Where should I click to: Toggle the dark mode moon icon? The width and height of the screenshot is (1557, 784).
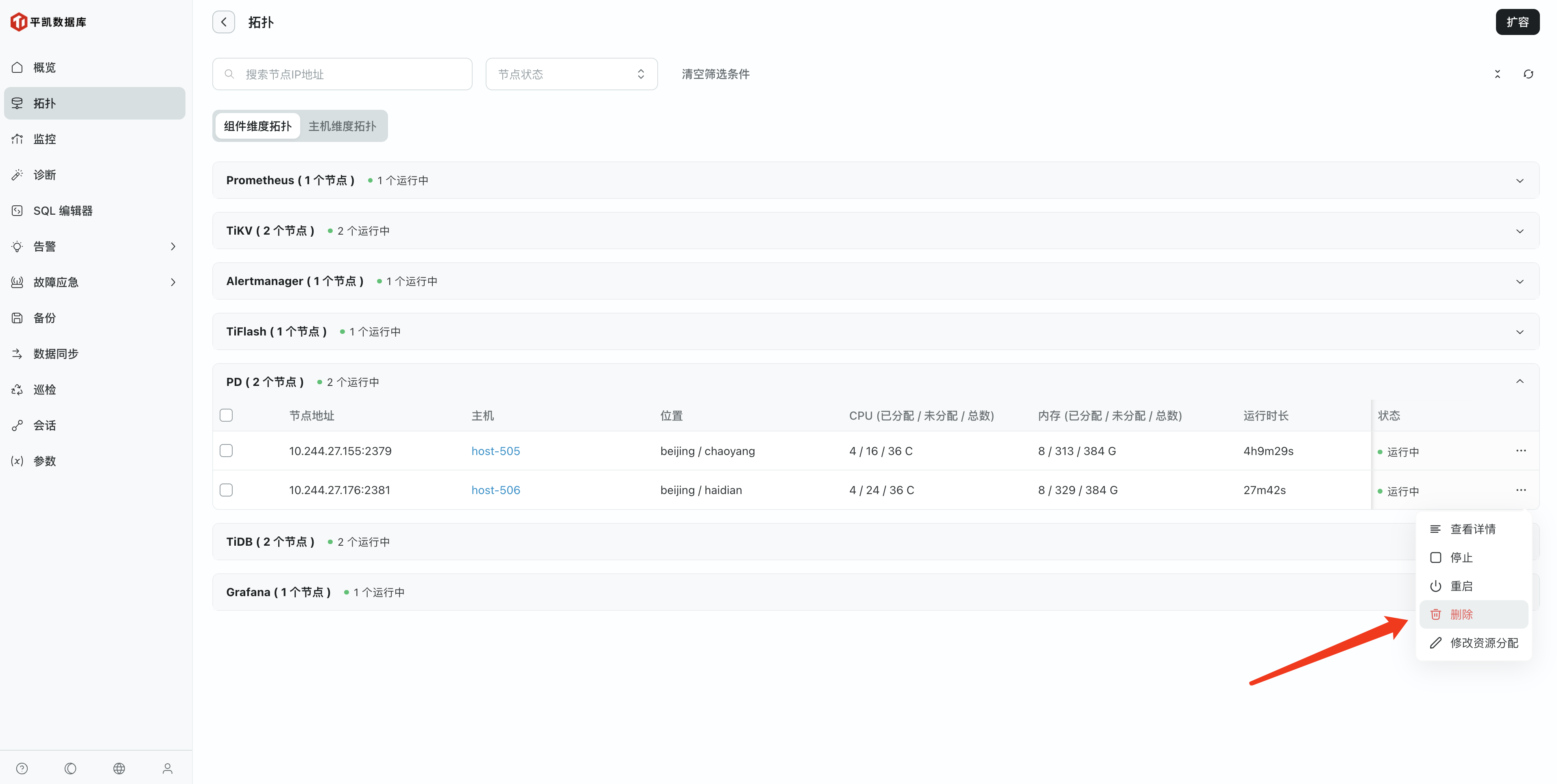pyautogui.click(x=71, y=768)
